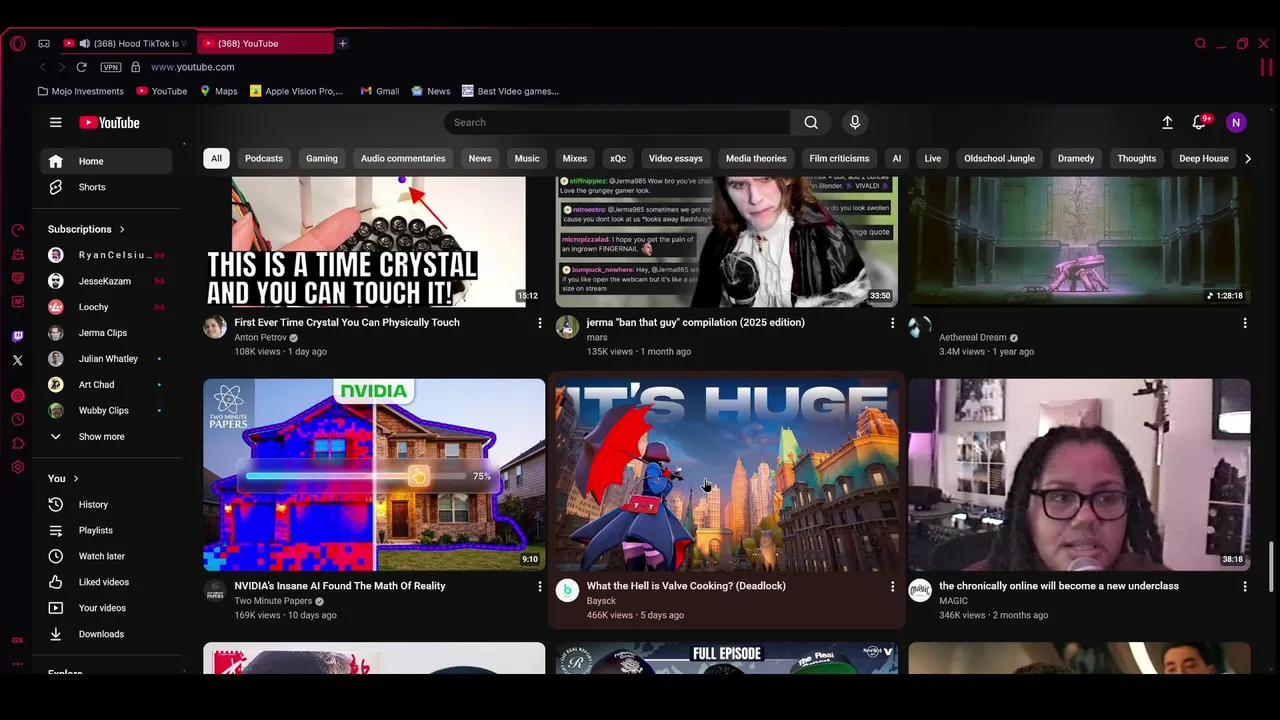Open the NVIDIA Two Minute Papers thumbnail
Viewport: 1280px width, 720px height.
[x=374, y=475]
